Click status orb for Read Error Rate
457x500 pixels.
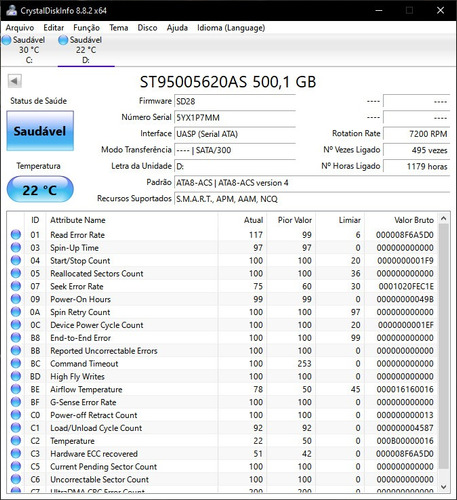point(16,235)
